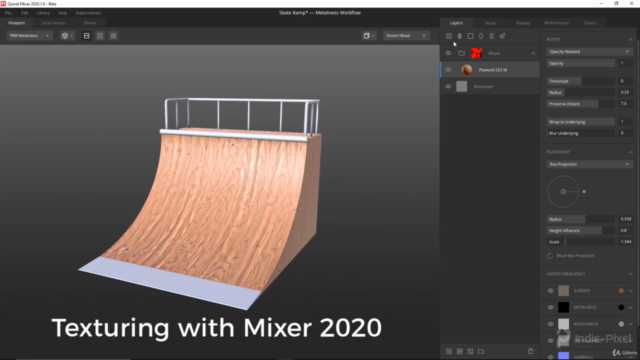The height and width of the screenshot is (360, 640).
Task: Click the Quixel Mixer app icon in title bar
Action: pos(3,4)
